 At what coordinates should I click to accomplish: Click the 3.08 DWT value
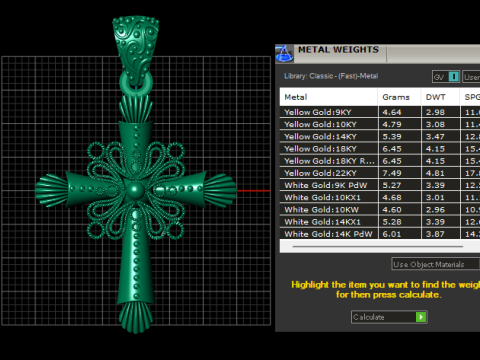point(435,125)
